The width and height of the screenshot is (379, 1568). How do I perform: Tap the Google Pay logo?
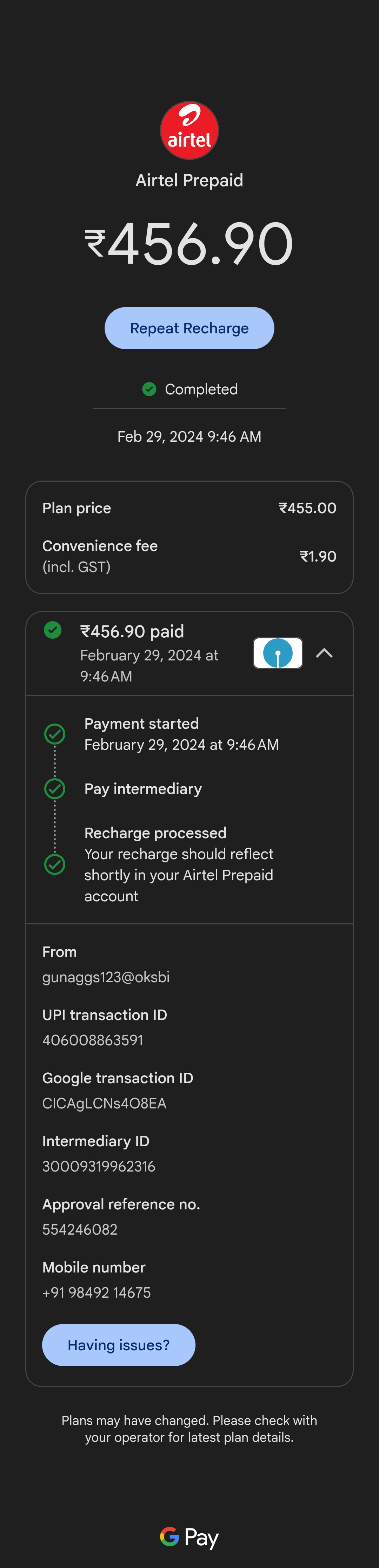coord(189,1538)
